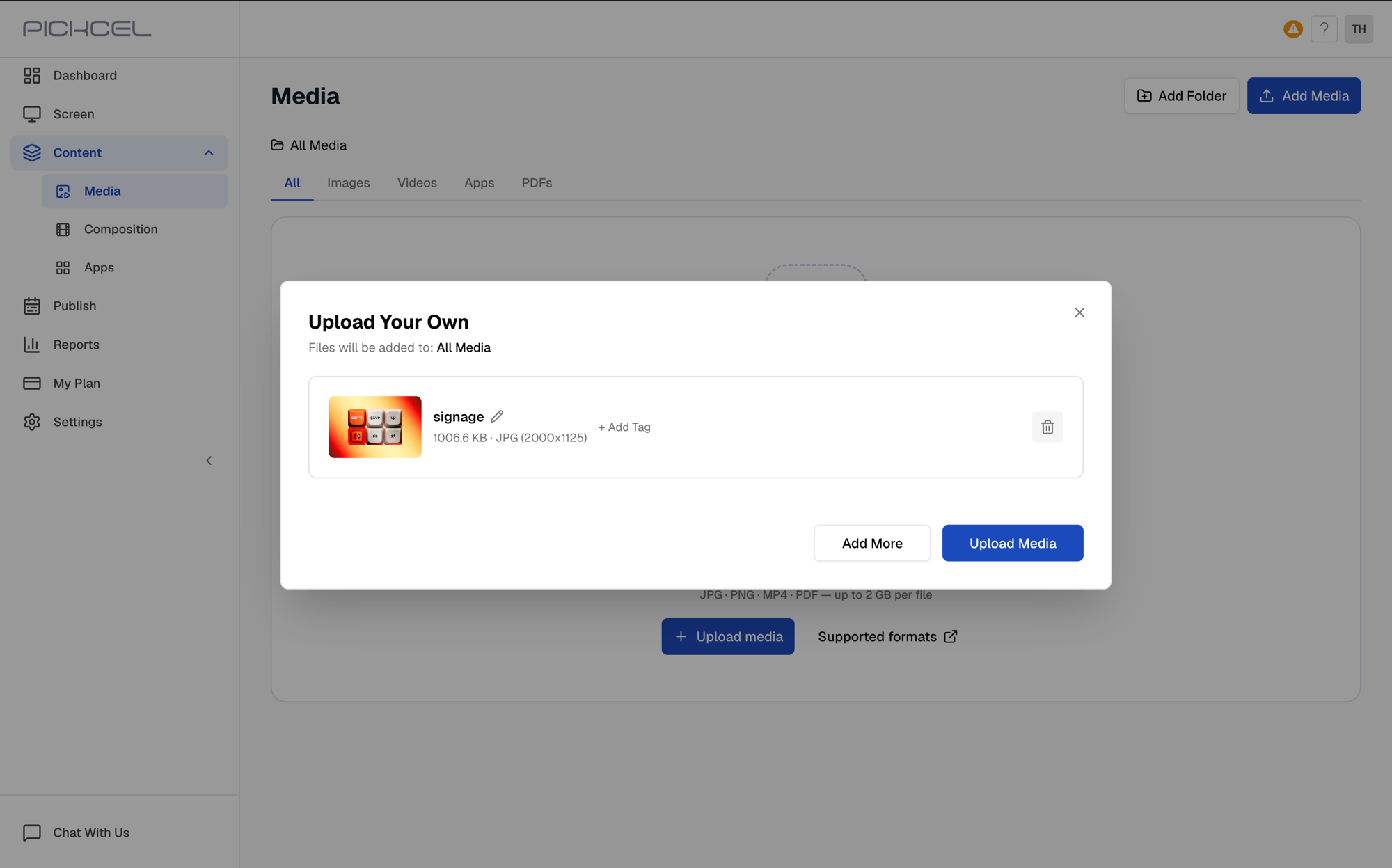Select Media under Content
This screenshot has height=868, width=1392.
(134, 191)
